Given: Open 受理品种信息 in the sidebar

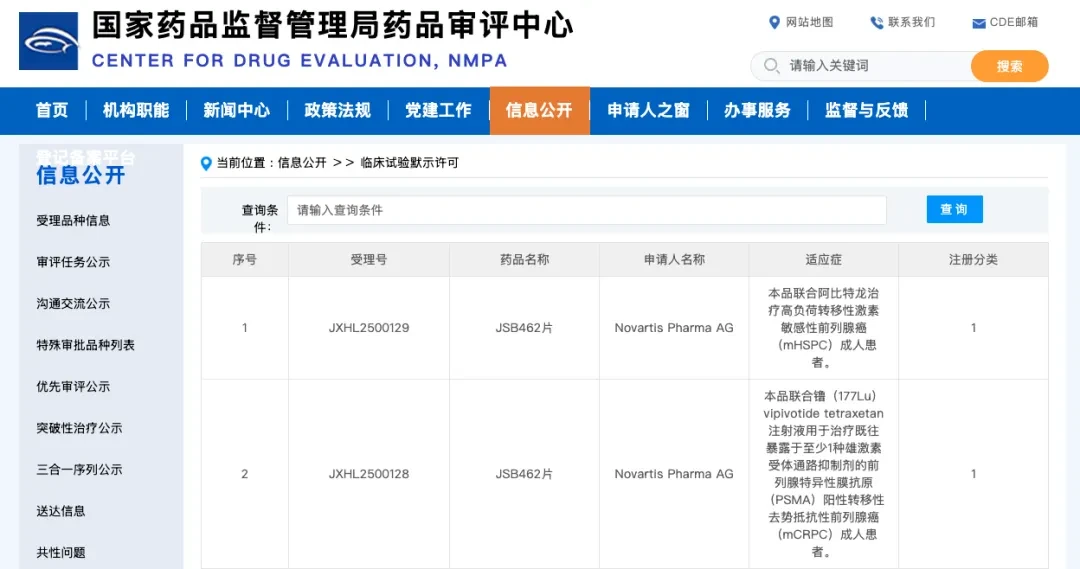Looking at the screenshot, I should [73, 220].
